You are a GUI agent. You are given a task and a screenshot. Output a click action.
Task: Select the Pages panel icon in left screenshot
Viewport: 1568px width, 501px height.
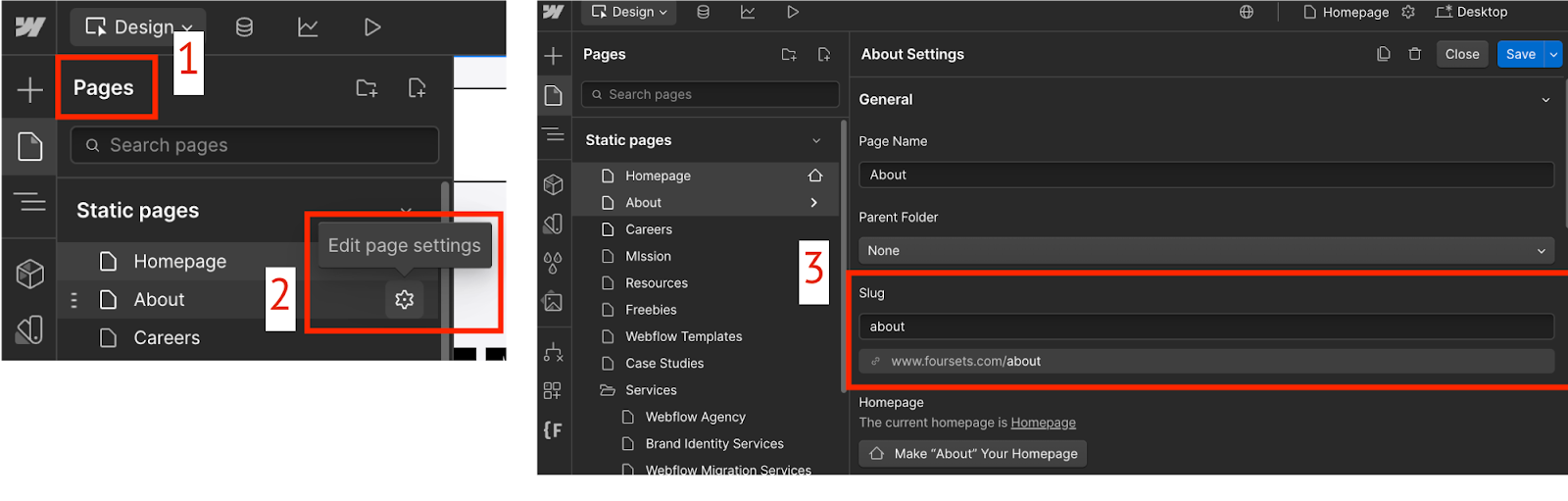pyautogui.click(x=29, y=147)
